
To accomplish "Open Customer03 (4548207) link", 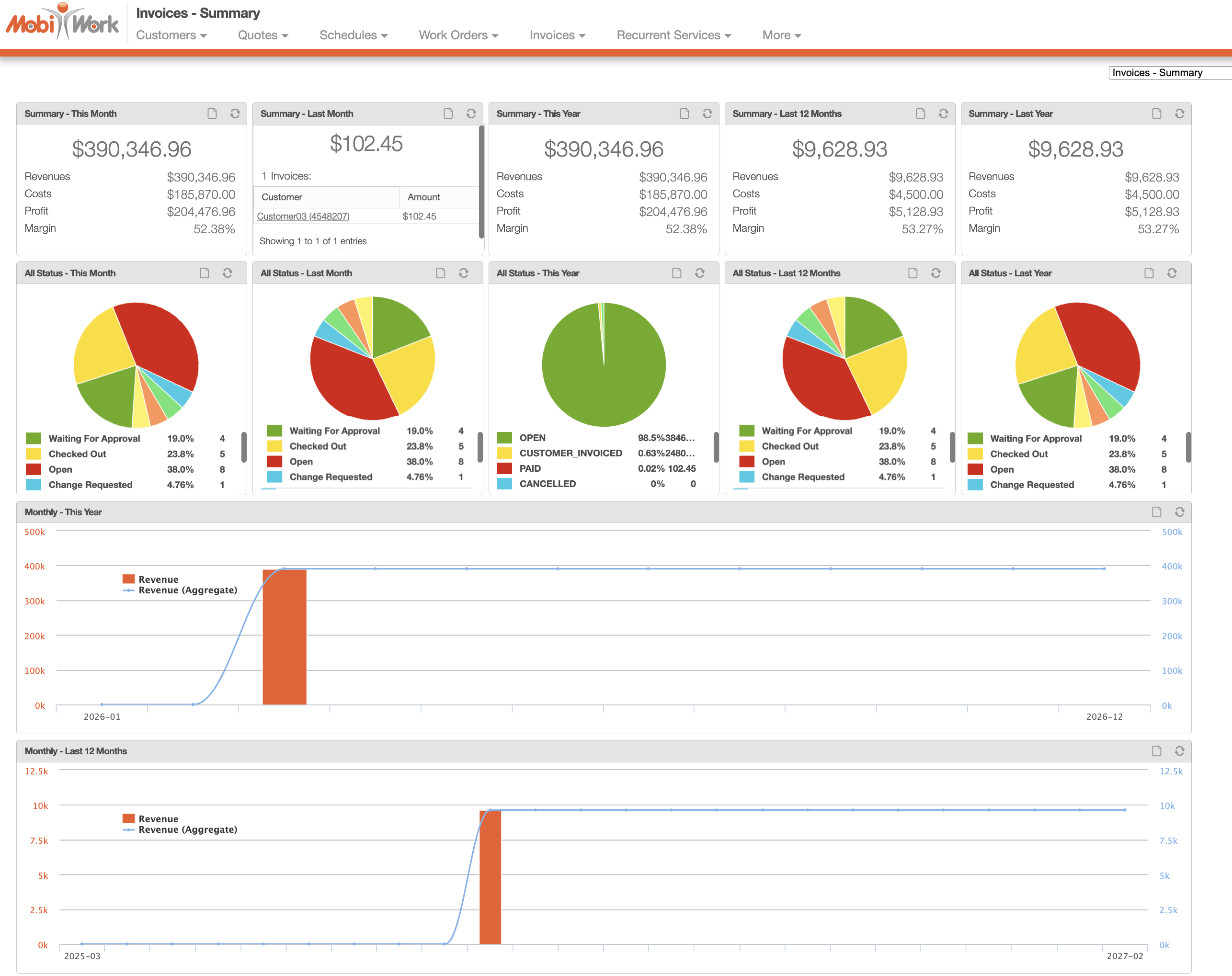I will (x=303, y=216).
